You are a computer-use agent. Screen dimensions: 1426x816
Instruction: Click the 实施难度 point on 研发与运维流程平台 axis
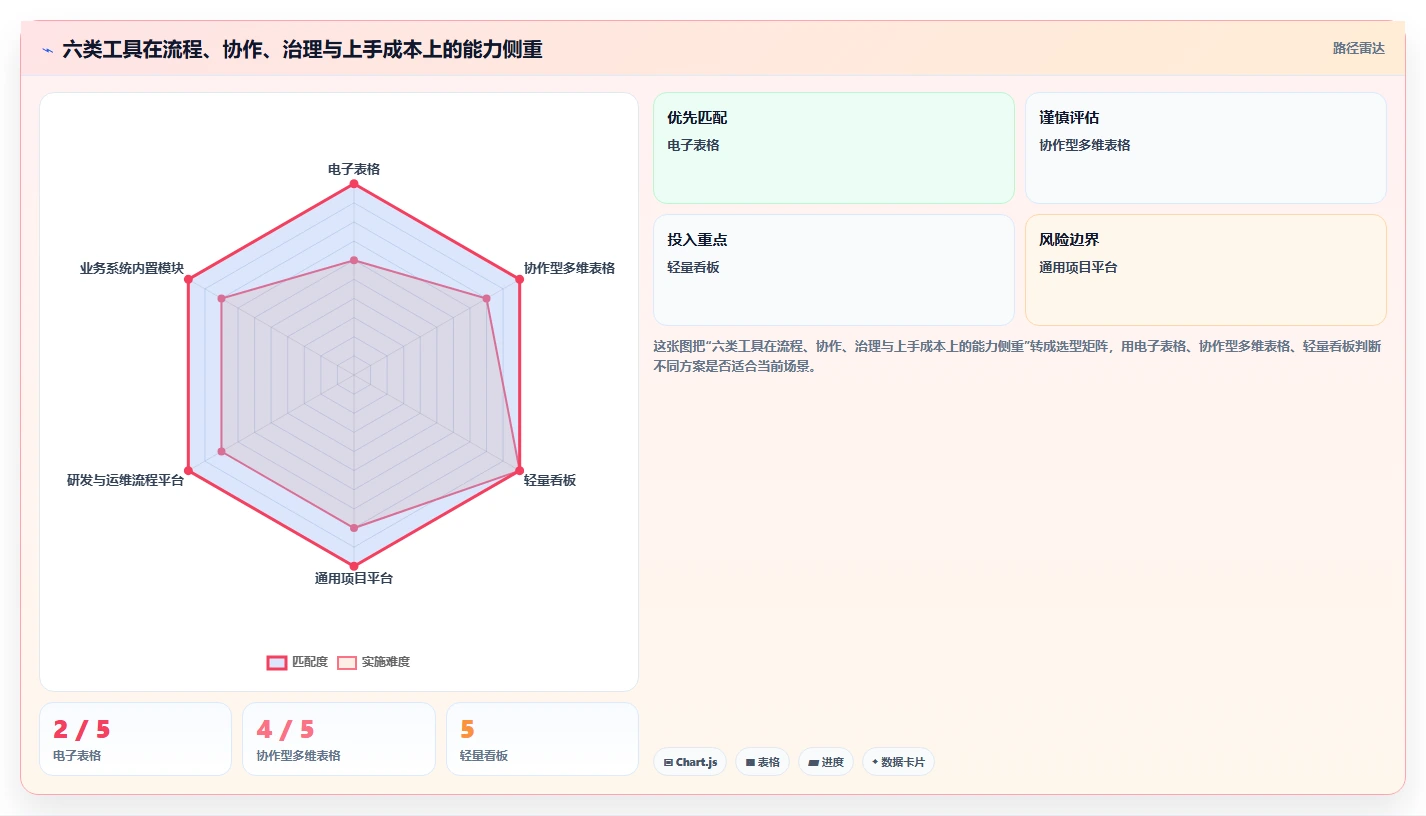pyautogui.click(x=222, y=452)
